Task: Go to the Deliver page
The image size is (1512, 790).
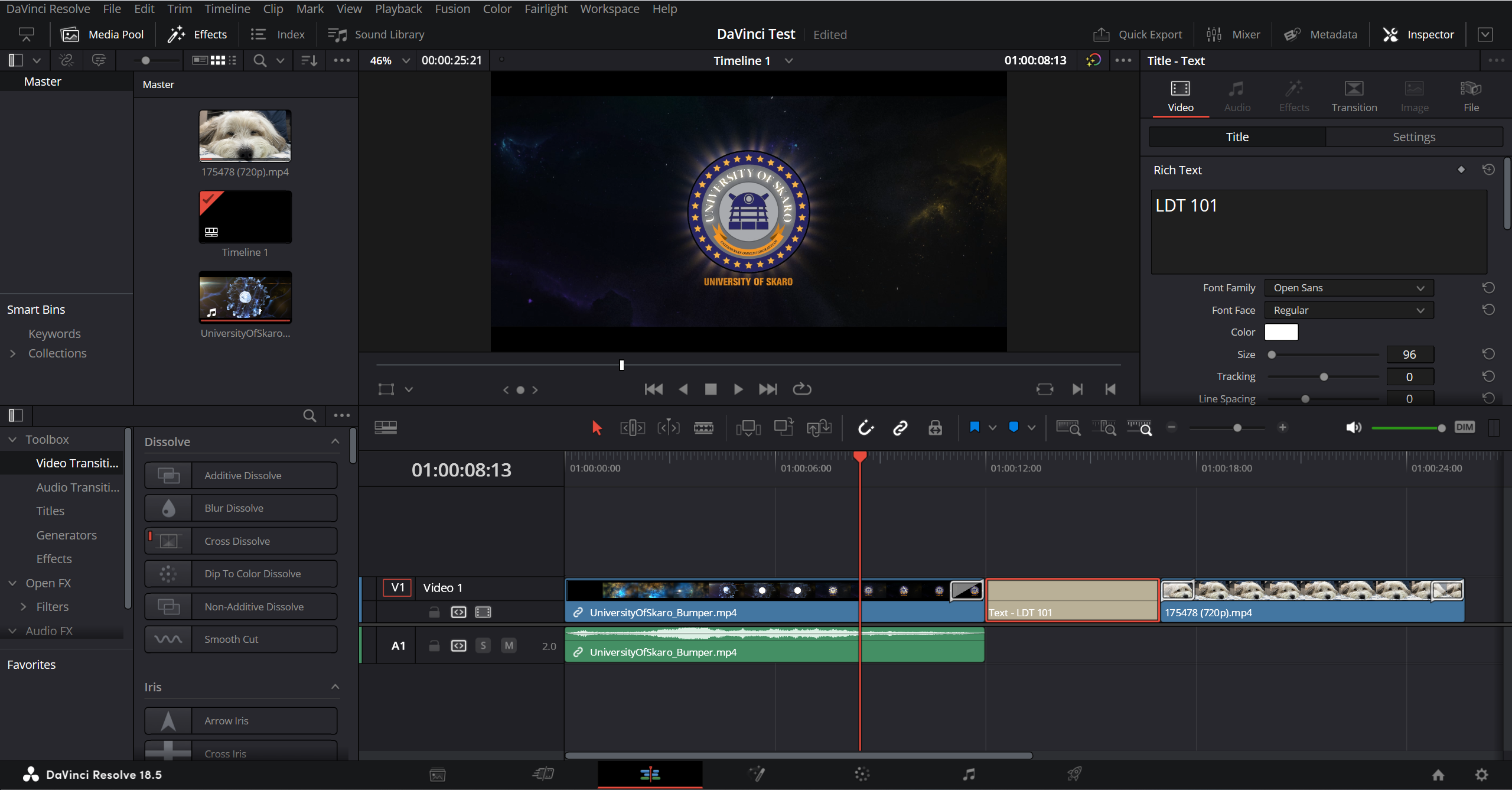Action: pos(1074,774)
